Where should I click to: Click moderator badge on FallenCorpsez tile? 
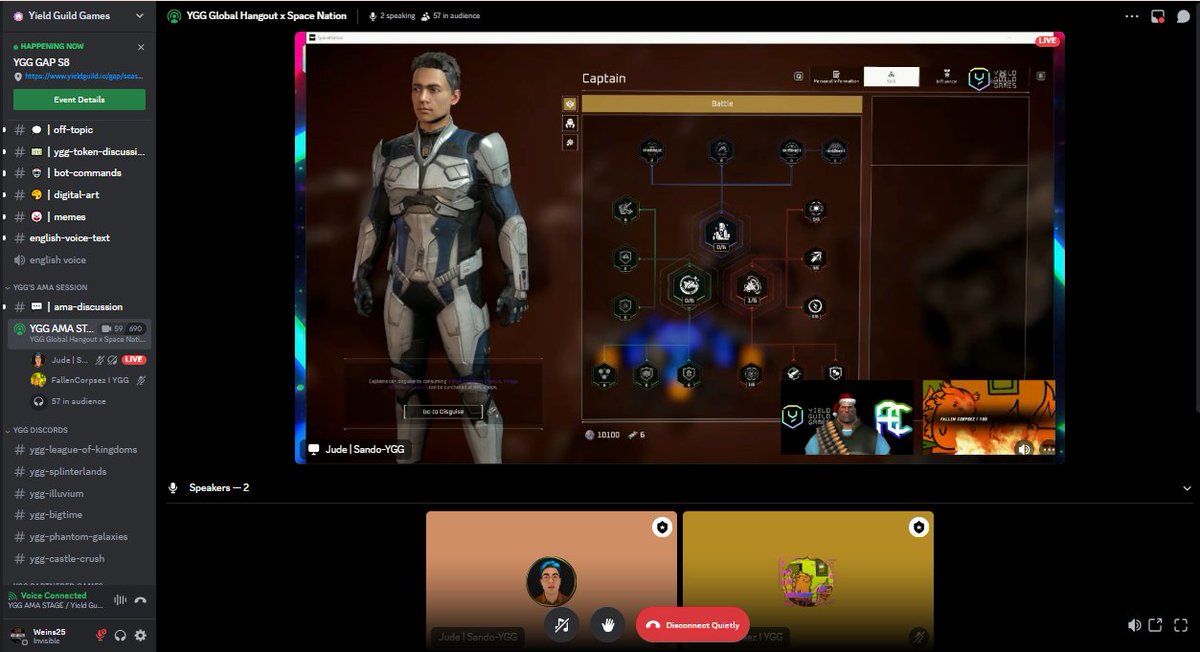919,527
